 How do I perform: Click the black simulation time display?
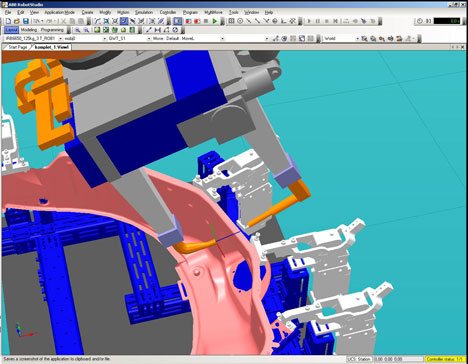click(447, 21)
